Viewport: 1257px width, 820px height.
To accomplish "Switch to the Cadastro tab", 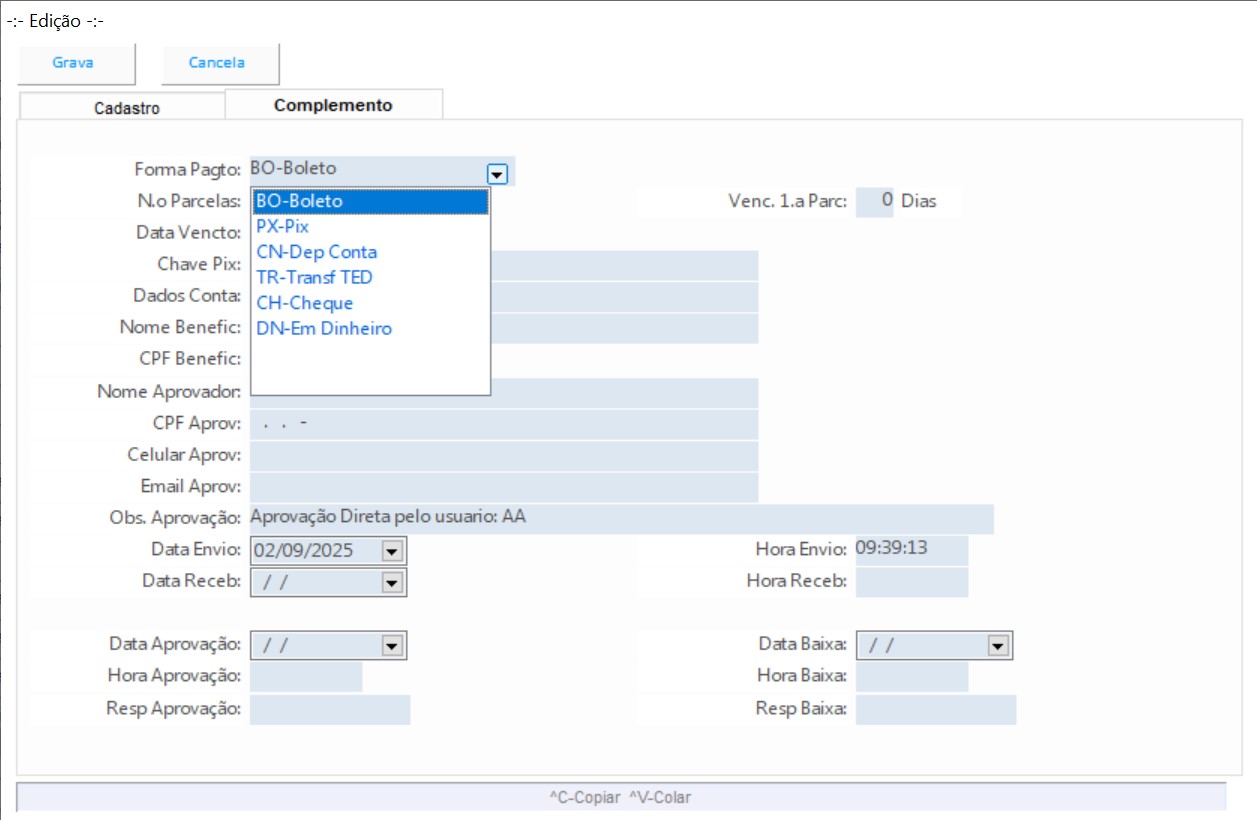I will 126,108.
